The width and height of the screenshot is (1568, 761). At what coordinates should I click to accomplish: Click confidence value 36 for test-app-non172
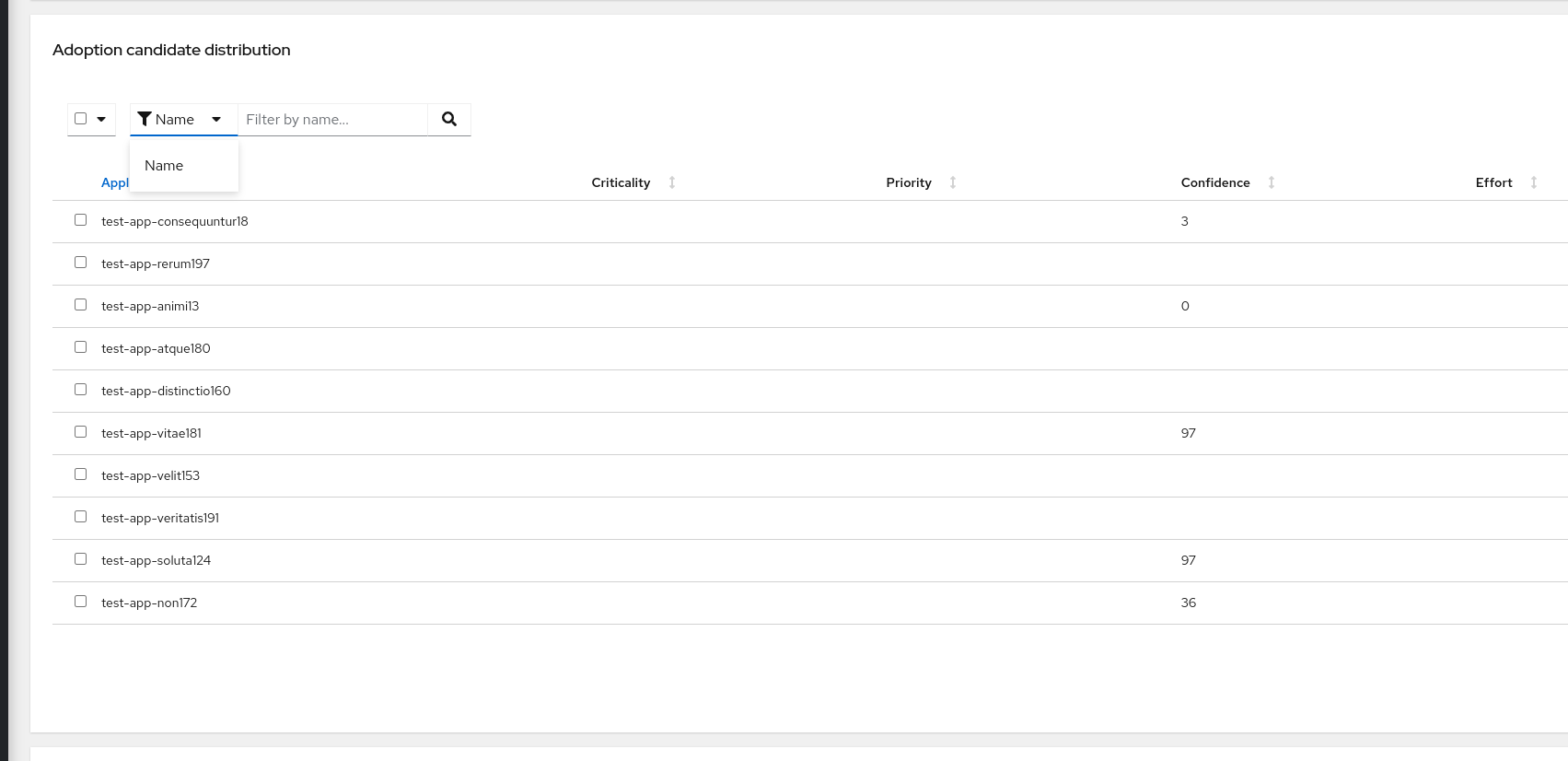tap(1189, 603)
